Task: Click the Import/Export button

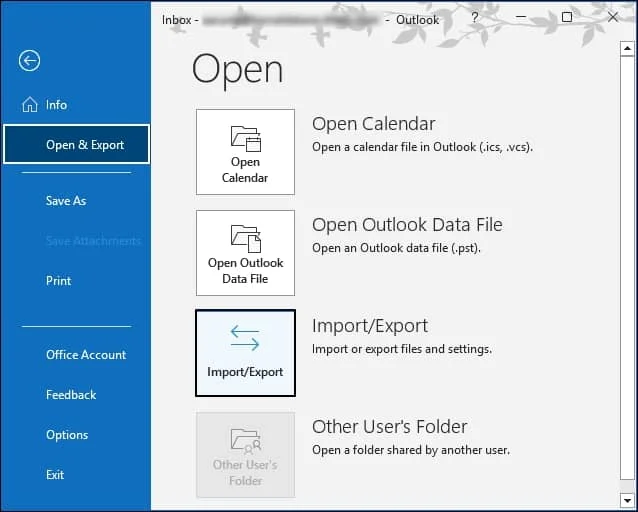Action: click(245, 353)
